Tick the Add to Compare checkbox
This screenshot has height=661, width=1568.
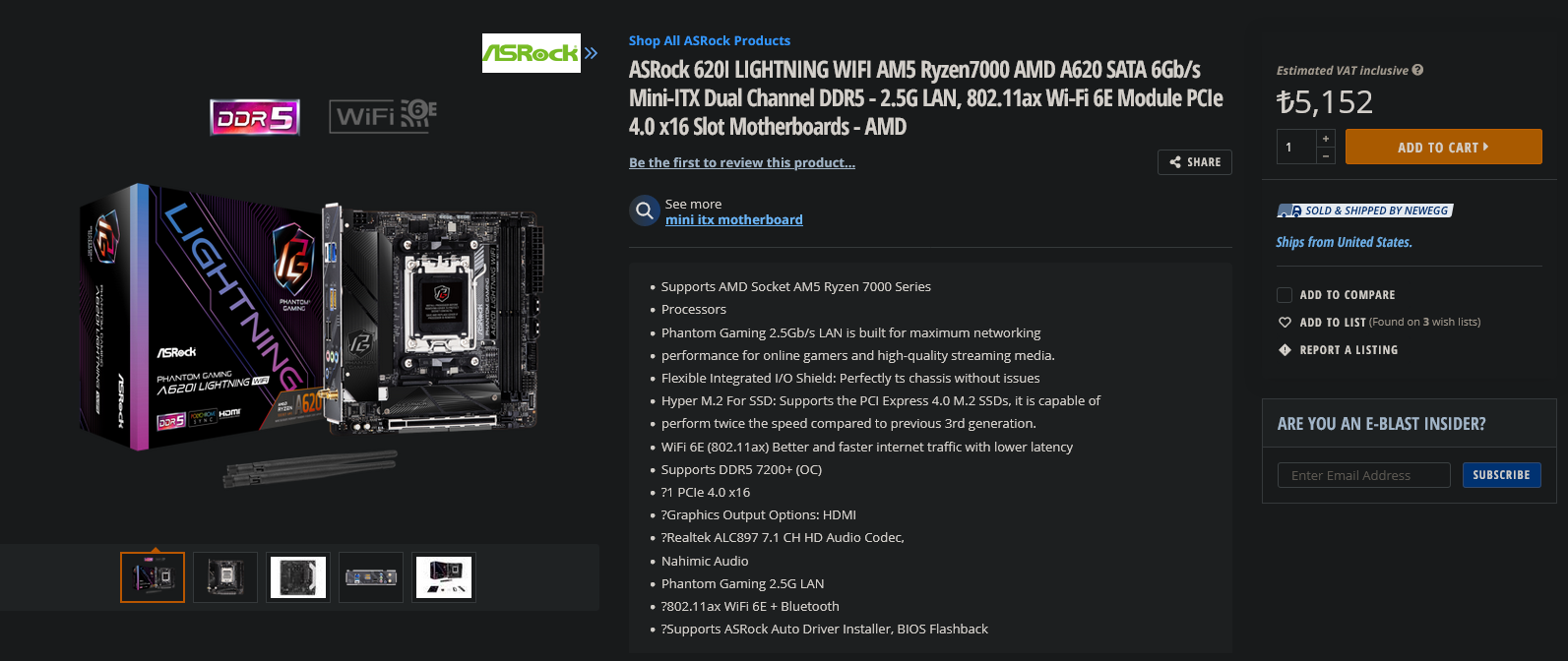click(x=1285, y=295)
